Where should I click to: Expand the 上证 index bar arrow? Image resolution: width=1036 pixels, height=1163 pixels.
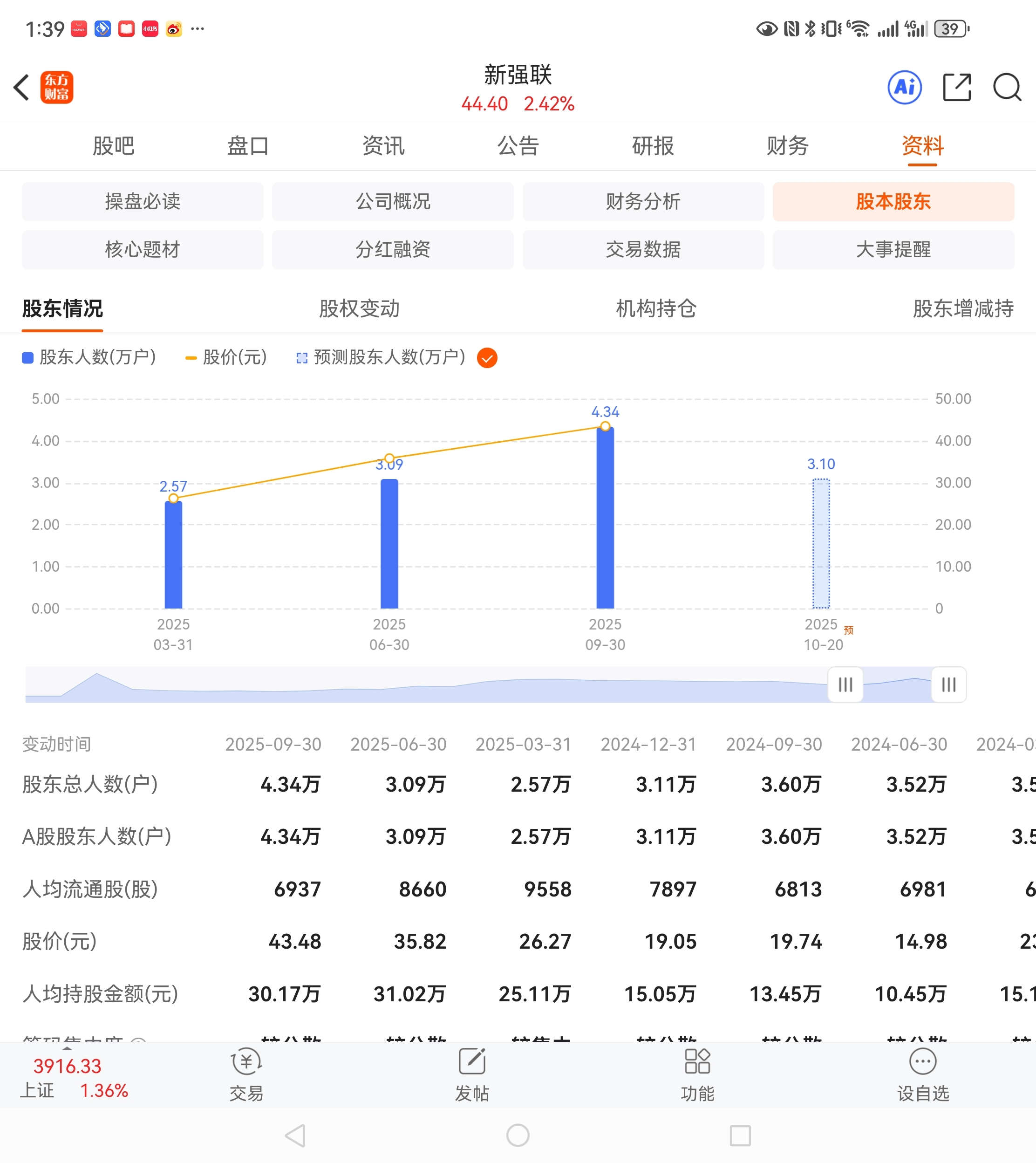(67, 1048)
